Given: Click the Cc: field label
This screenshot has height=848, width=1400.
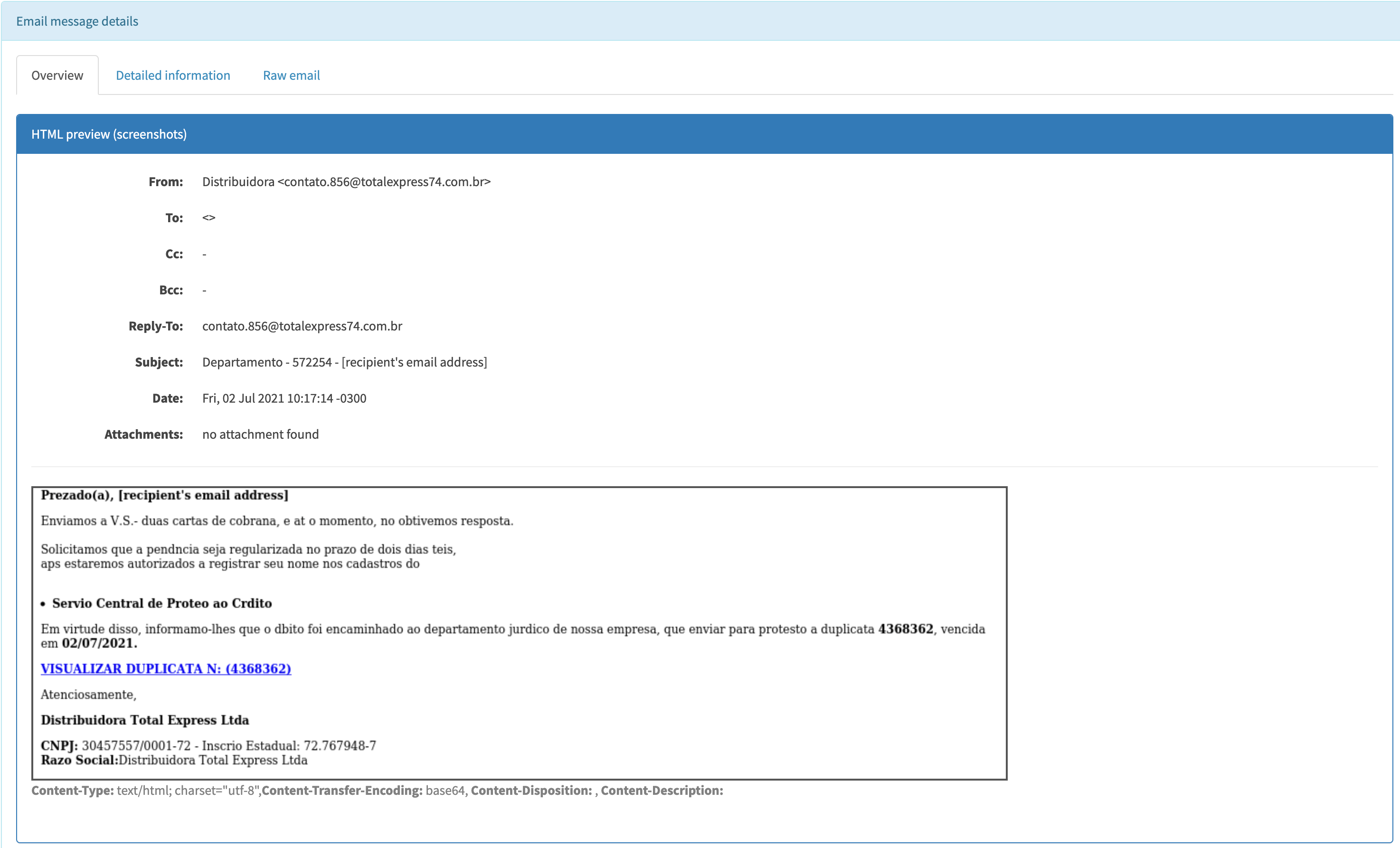Looking at the screenshot, I should coord(174,254).
